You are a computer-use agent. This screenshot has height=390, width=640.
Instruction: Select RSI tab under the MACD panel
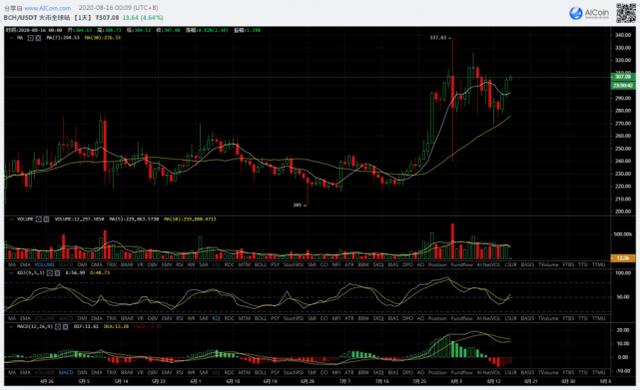pyautogui.click(x=179, y=372)
